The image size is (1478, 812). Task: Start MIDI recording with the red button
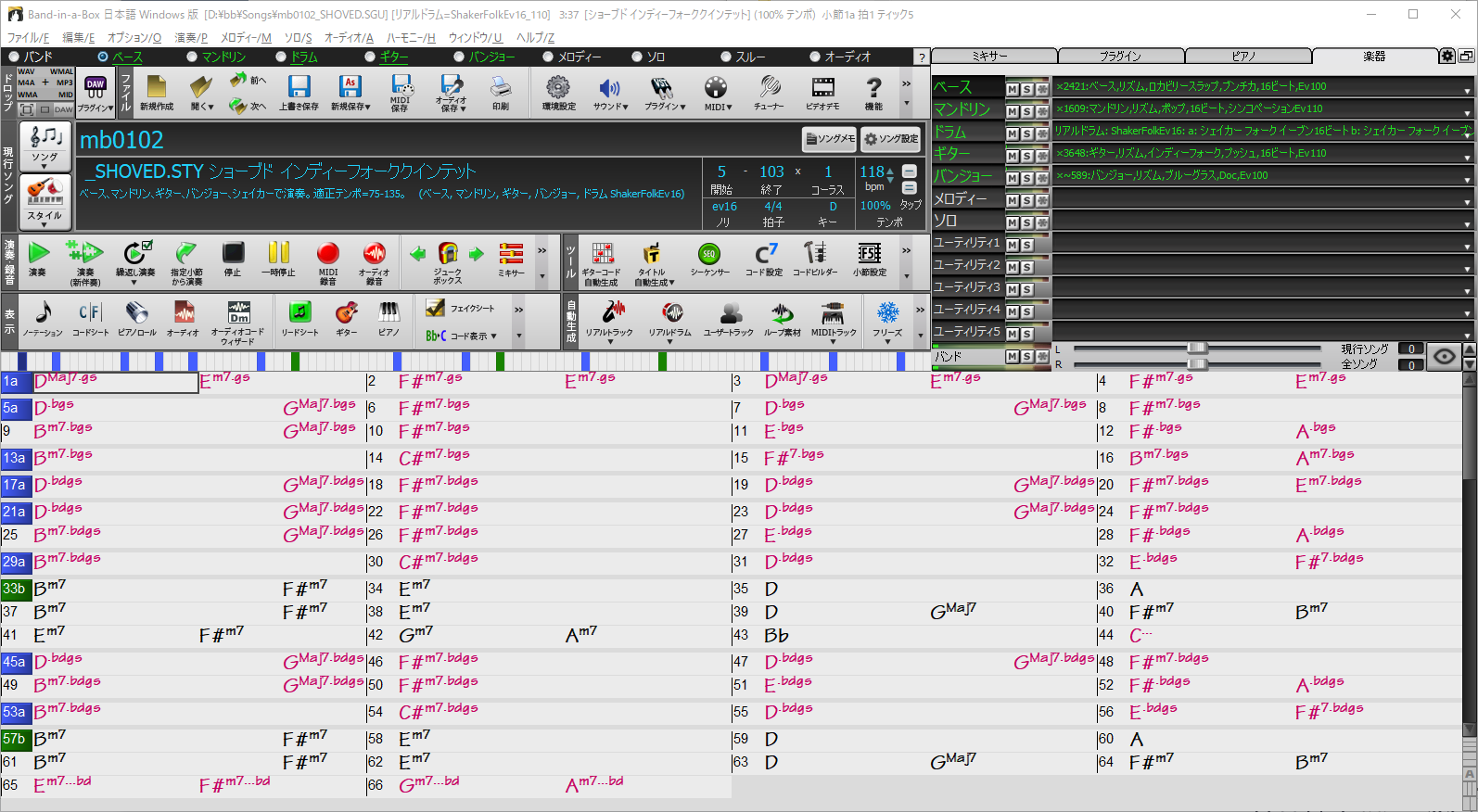point(327,259)
